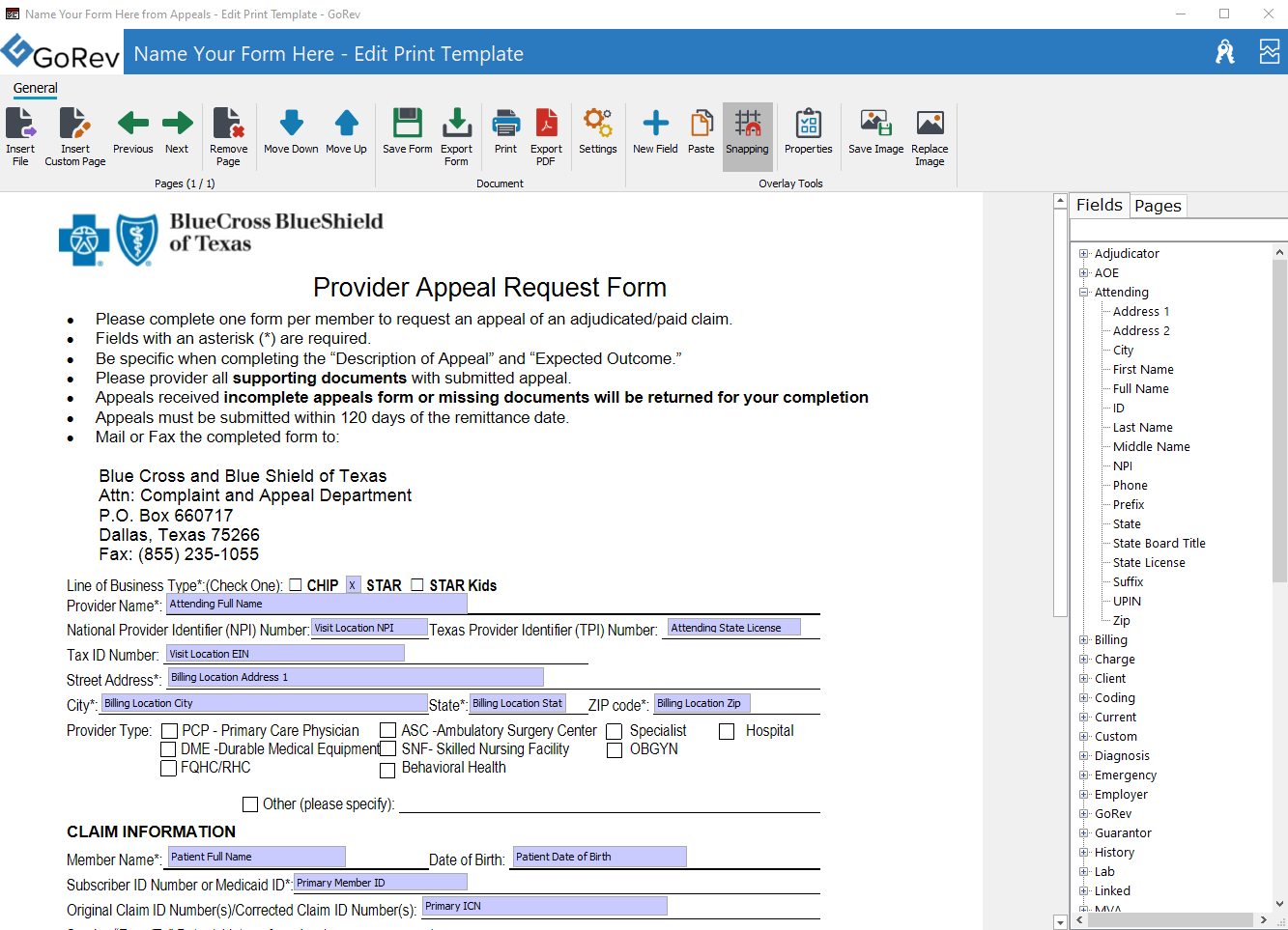This screenshot has height=930, width=1288.
Task: Click the Insert File icon
Action: coord(20,135)
